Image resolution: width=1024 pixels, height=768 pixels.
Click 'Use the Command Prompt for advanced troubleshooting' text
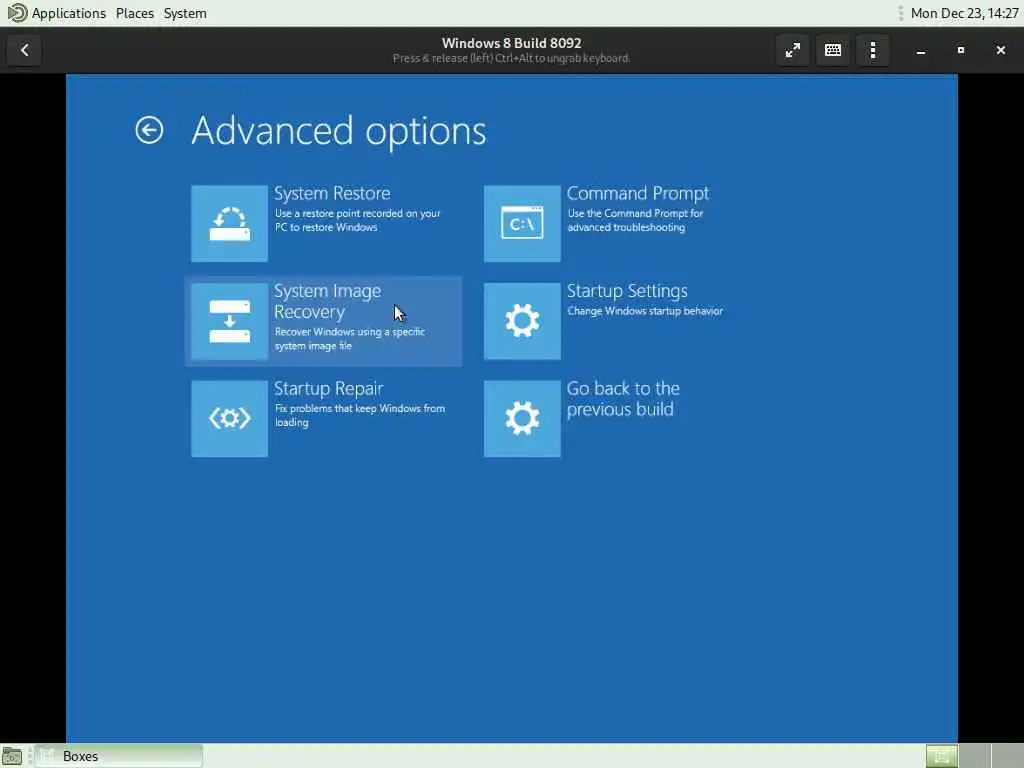[635, 220]
